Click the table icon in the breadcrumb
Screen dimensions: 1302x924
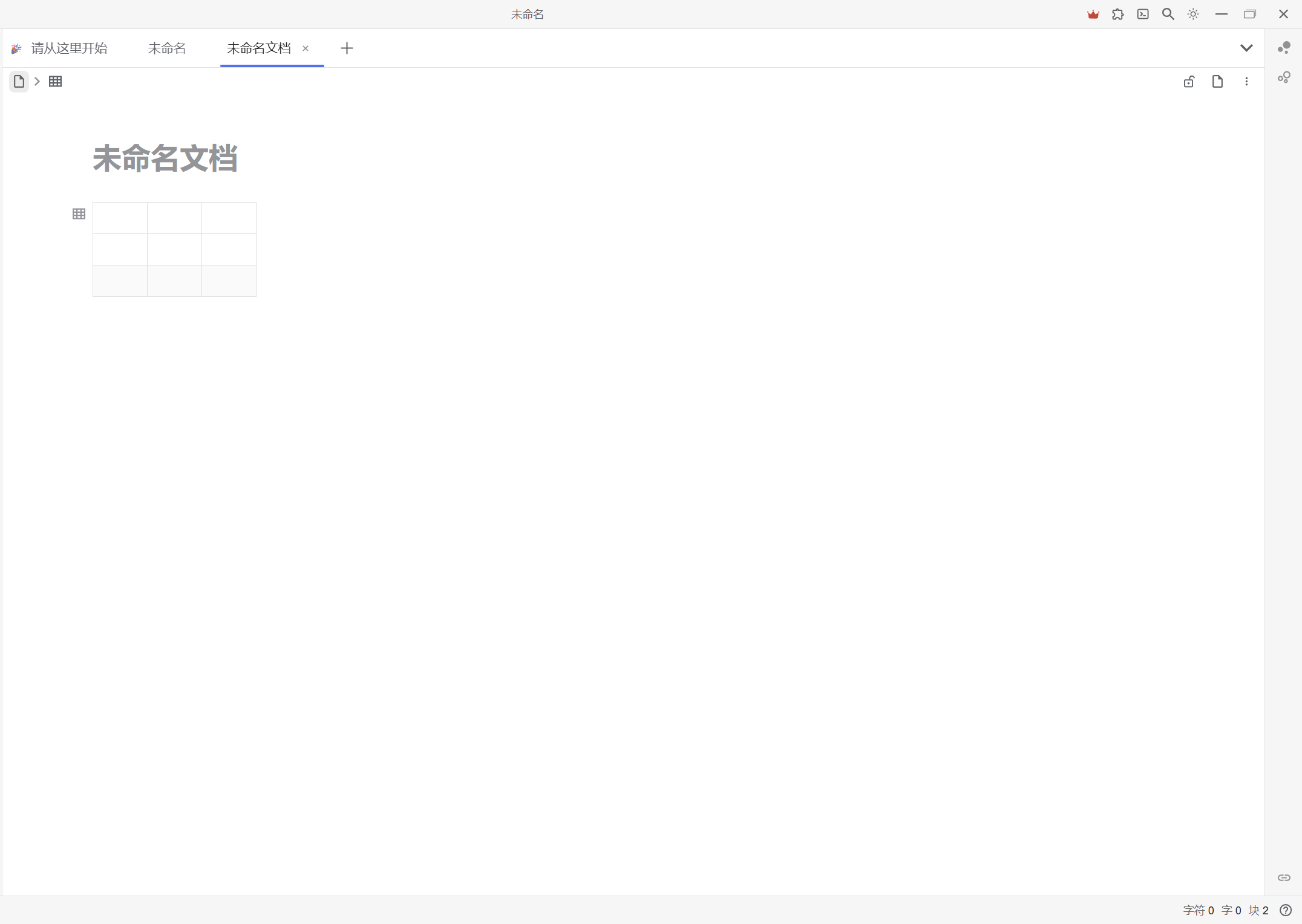(56, 81)
